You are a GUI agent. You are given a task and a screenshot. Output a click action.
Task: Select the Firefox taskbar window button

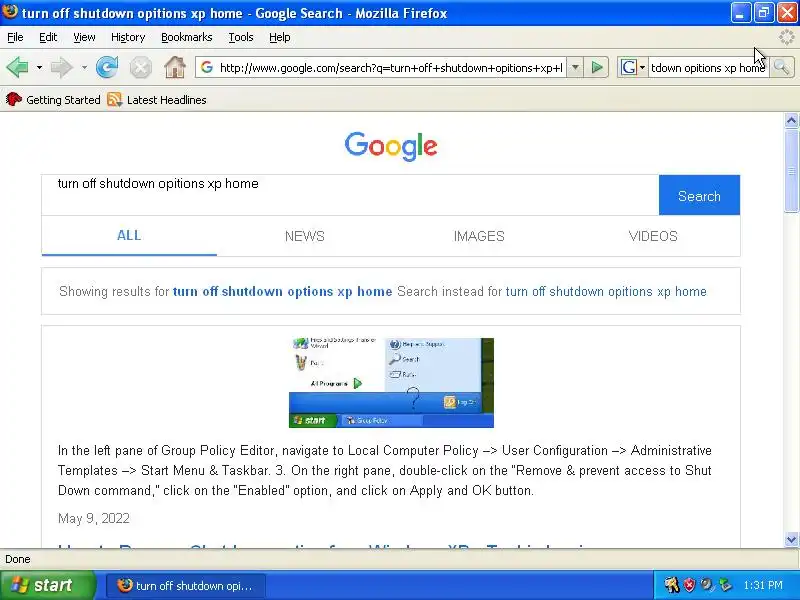click(x=186, y=585)
